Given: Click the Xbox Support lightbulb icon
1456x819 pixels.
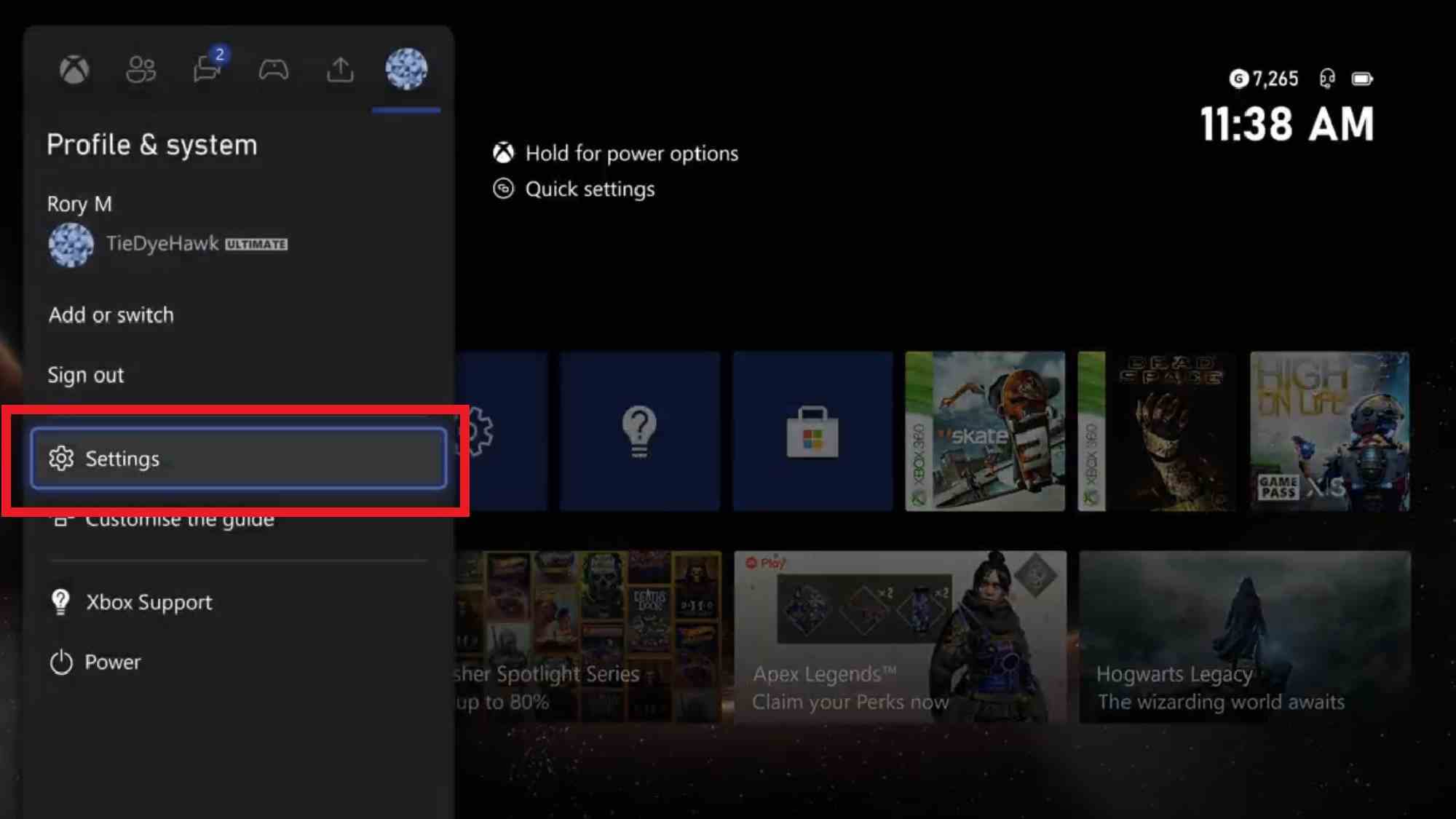Looking at the screenshot, I should pyautogui.click(x=60, y=602).
